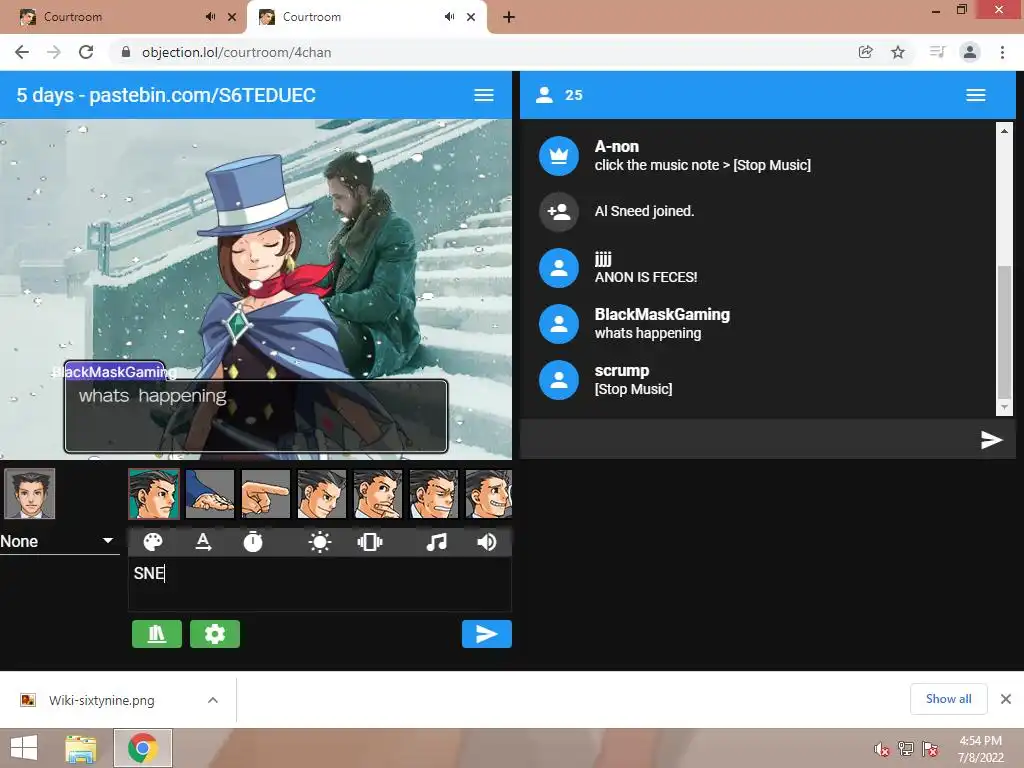The height and width of the screenshot is (768, 1024).
Task: Open the green settings gear button
Action: (x=215, y=634)
